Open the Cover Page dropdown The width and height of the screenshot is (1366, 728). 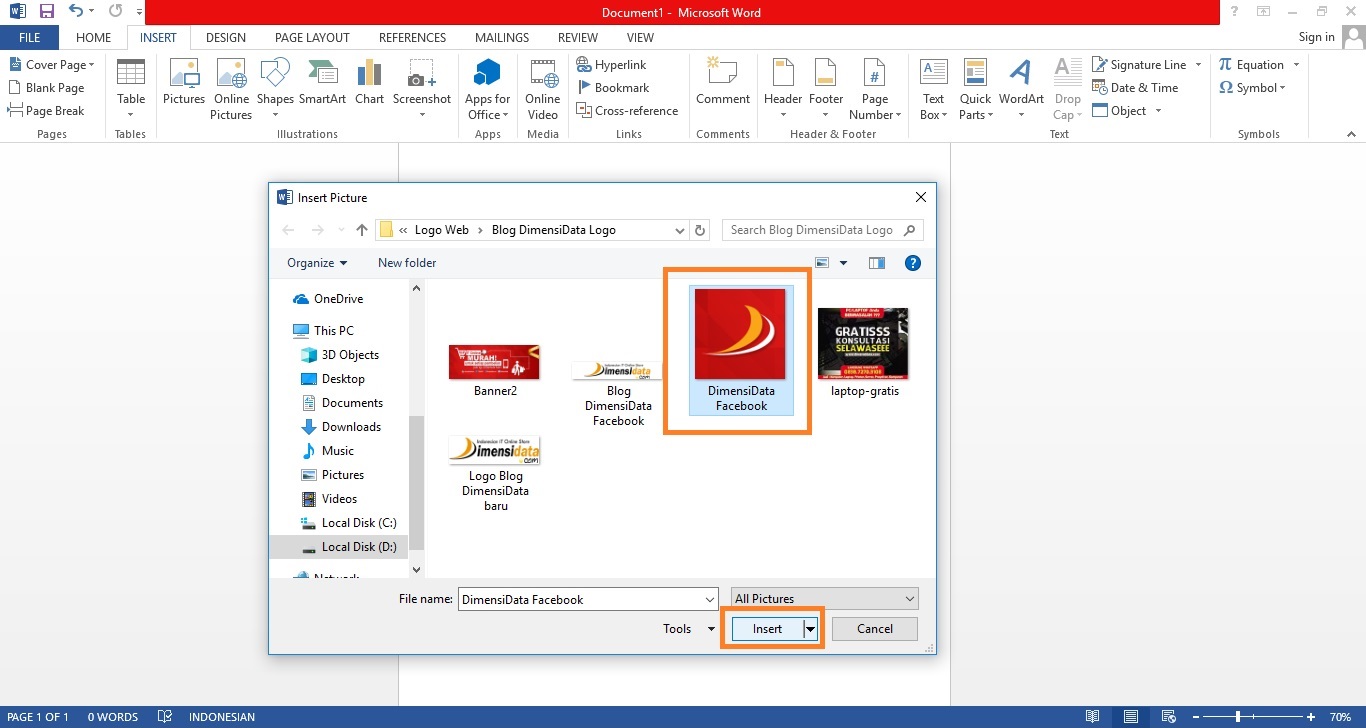coord(52,64)
